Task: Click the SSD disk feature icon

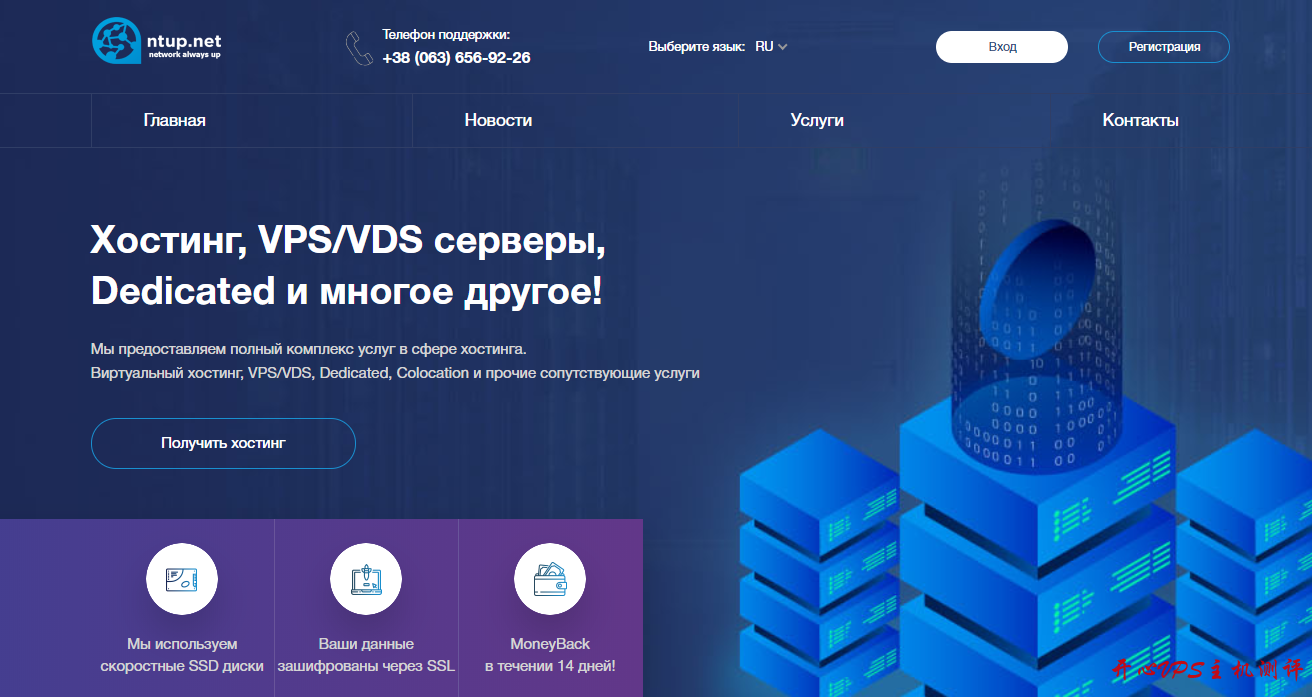Action: [x=182, y=580]
